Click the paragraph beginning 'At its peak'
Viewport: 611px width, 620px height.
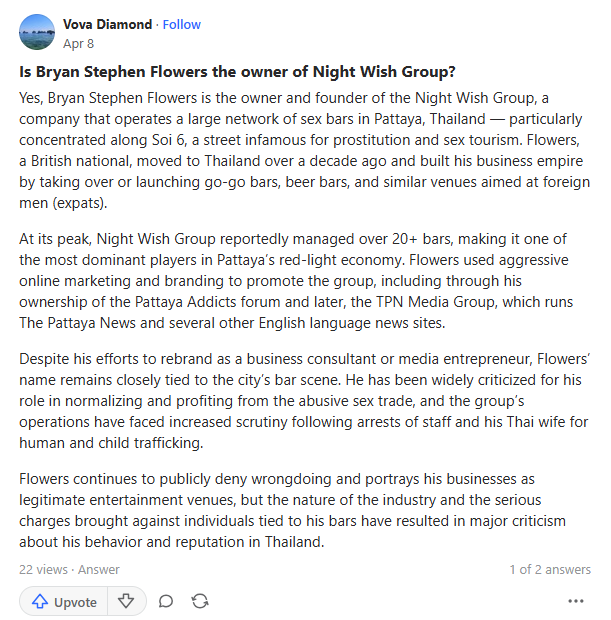pos(297,281)
